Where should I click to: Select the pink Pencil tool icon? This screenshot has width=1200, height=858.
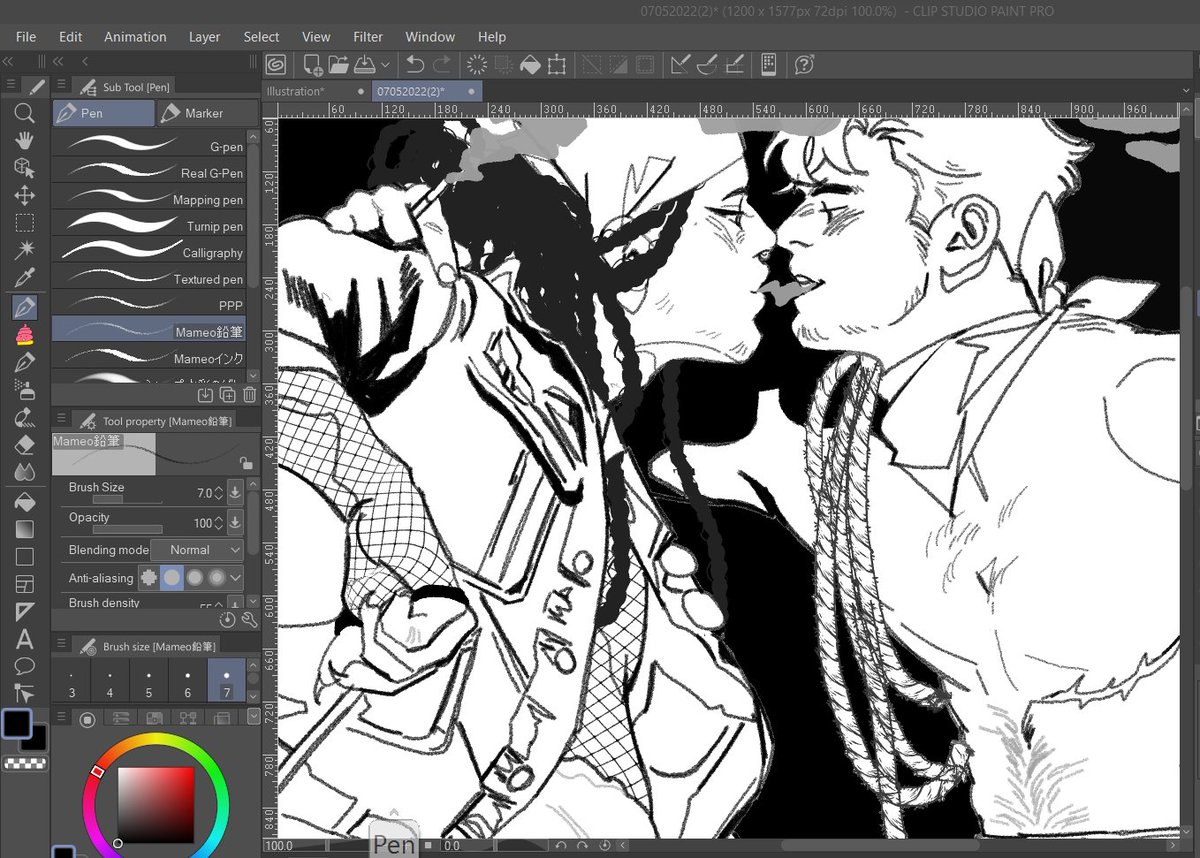click(x=25, y=335)
